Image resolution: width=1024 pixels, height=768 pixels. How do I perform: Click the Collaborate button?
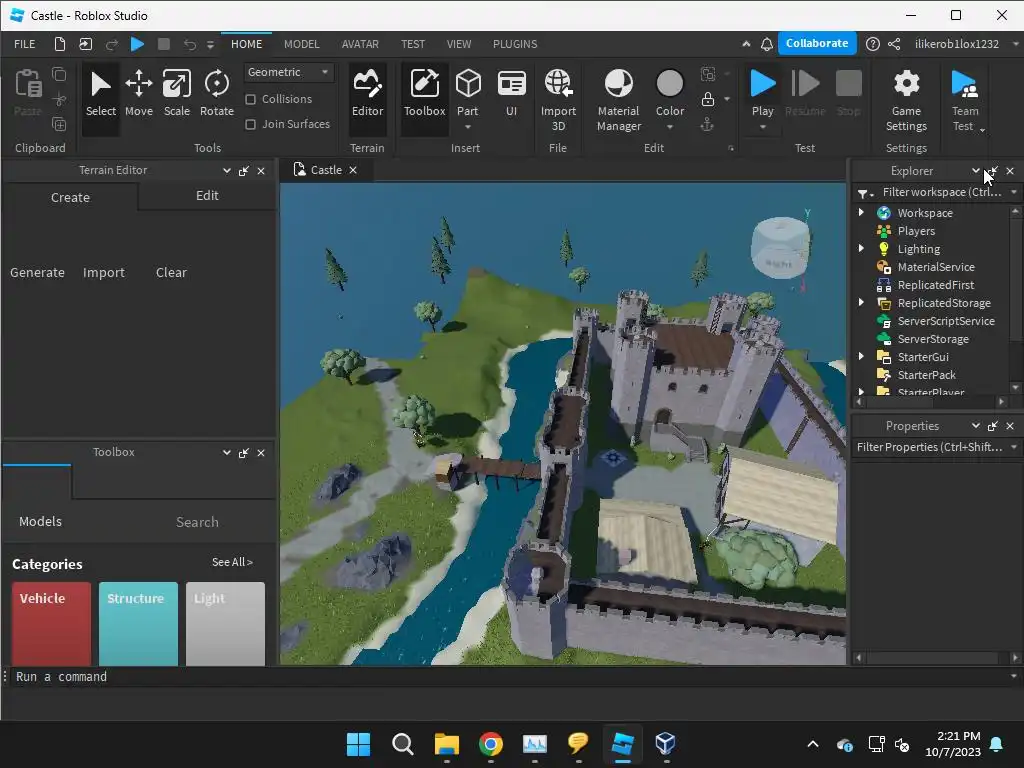pyautogui.click(x=817, y=43)
